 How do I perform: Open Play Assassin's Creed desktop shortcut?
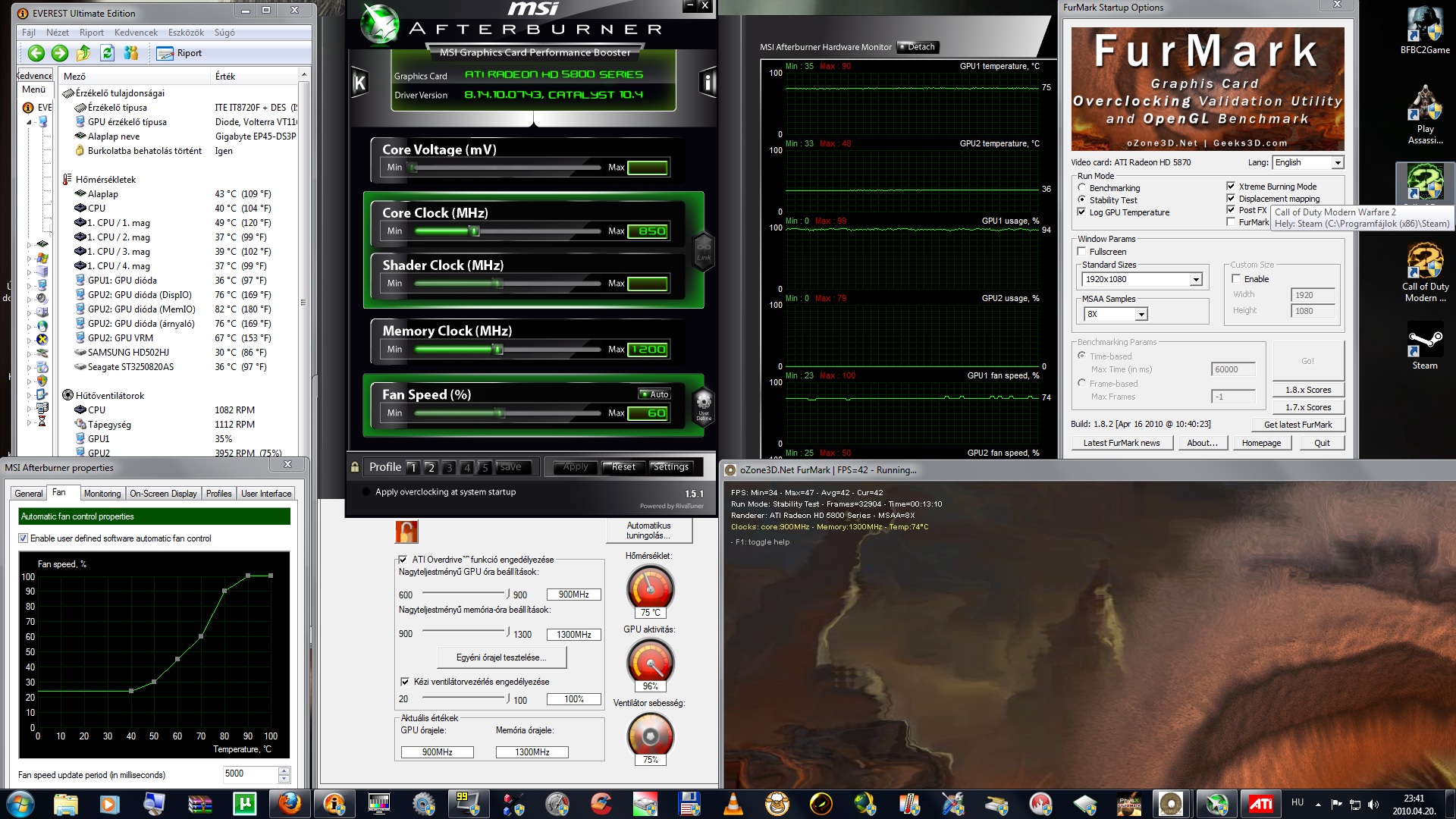pyautogui.click(x=1425, y=114)
